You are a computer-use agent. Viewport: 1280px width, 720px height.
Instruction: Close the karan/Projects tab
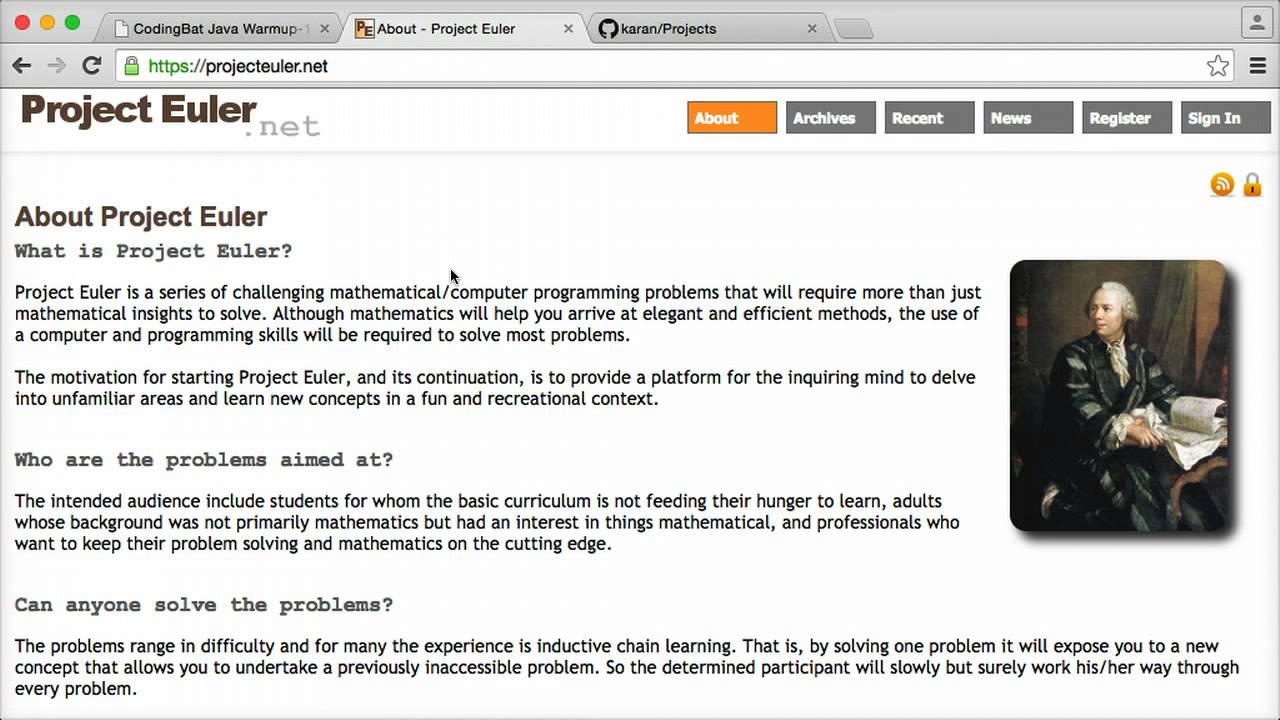812,29
